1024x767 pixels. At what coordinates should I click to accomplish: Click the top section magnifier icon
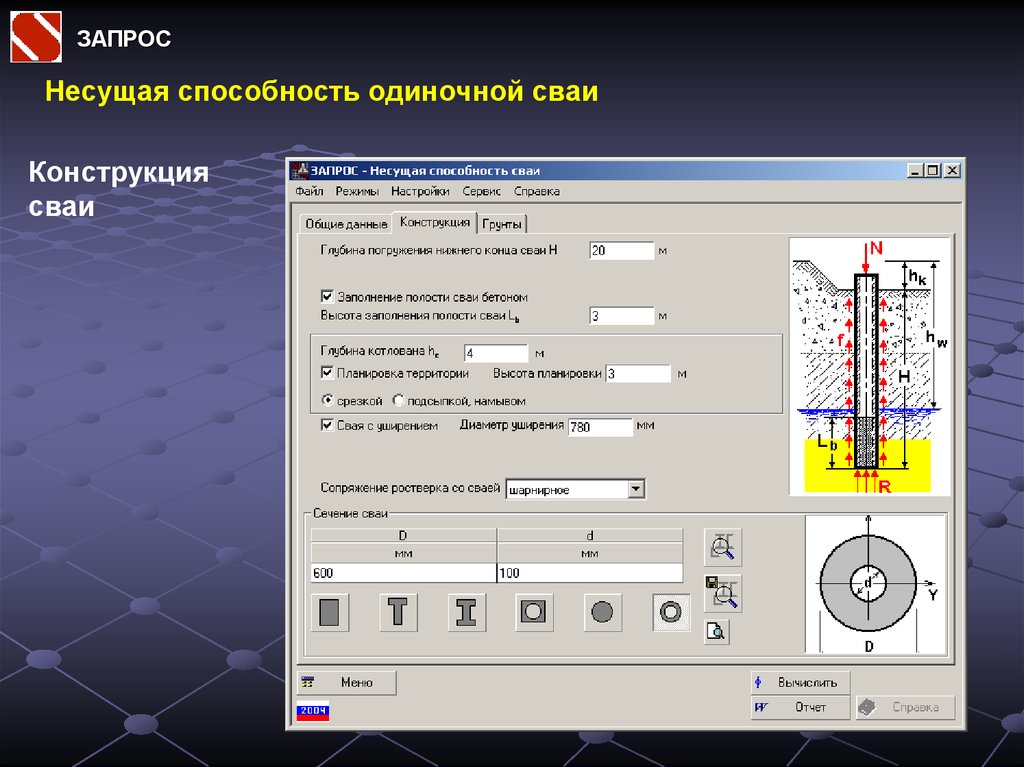(722, 547)
